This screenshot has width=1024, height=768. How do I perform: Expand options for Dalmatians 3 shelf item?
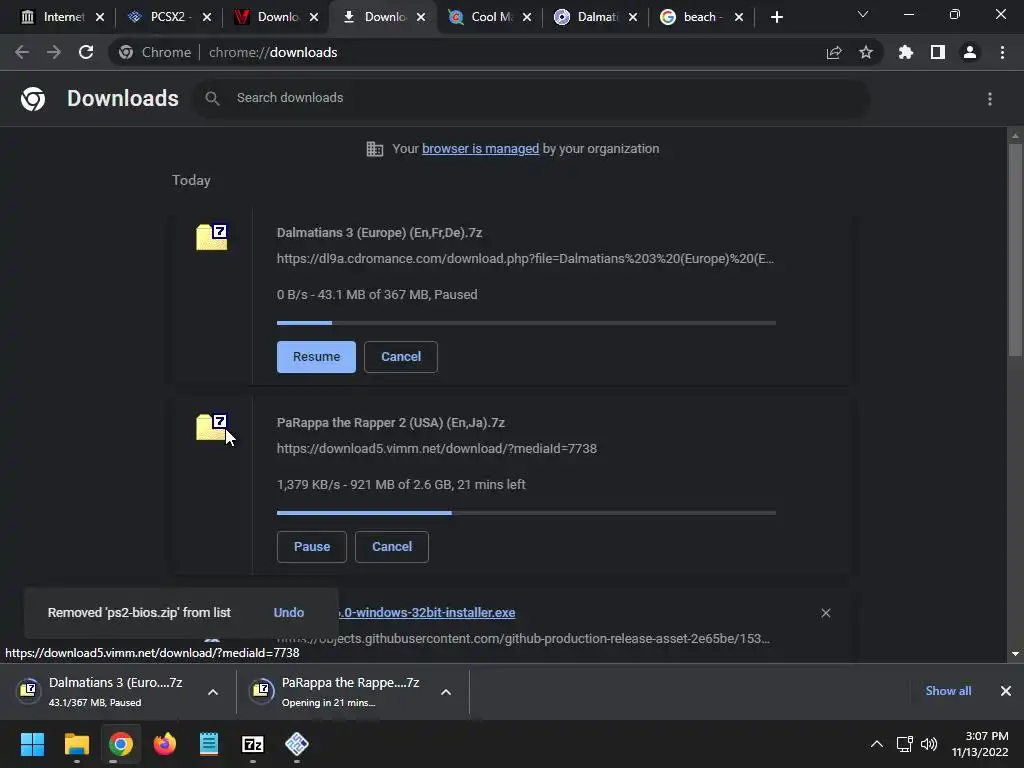[213, 692]
